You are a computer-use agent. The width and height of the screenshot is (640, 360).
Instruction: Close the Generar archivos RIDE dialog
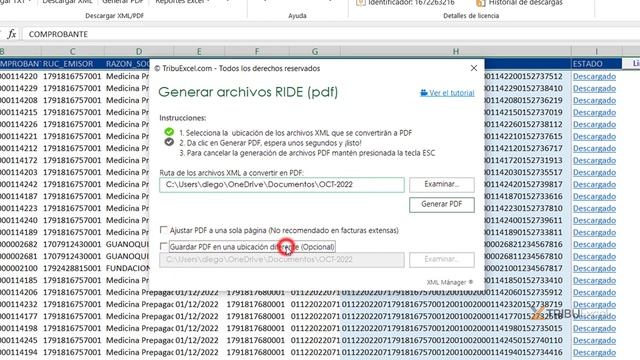(473, 68)
